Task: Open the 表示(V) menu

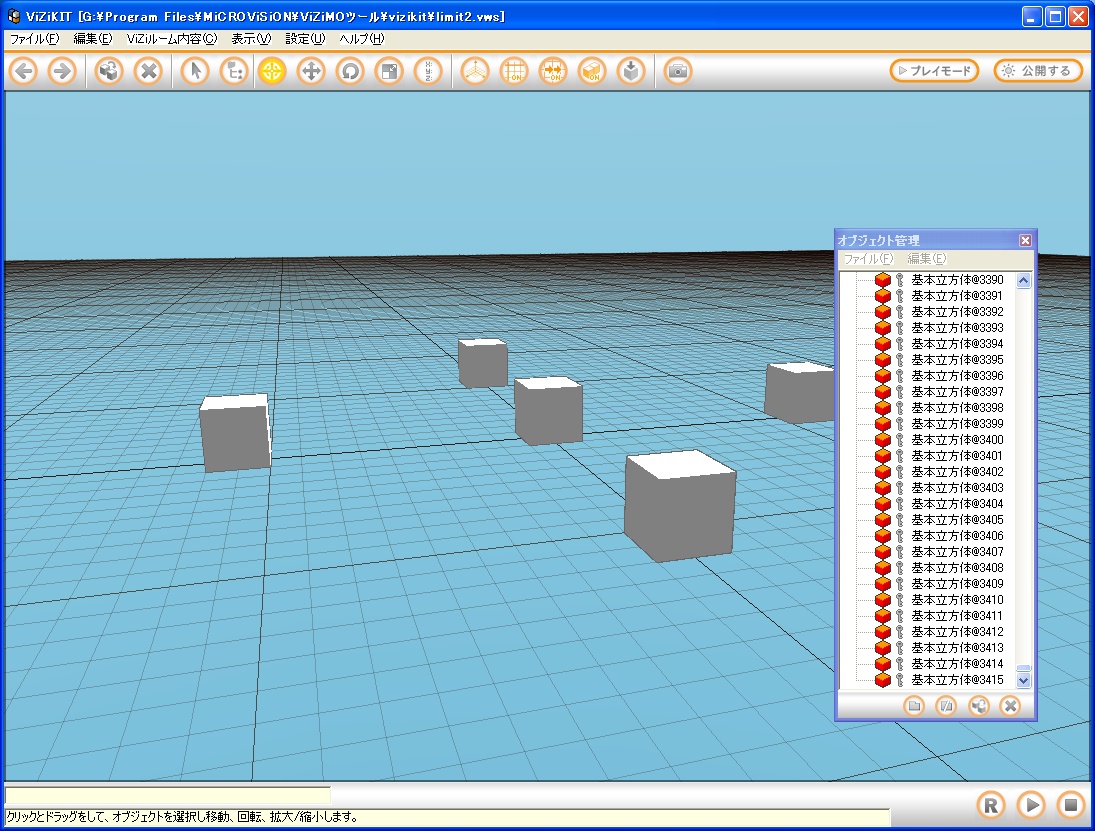Action: click(250, 39)
